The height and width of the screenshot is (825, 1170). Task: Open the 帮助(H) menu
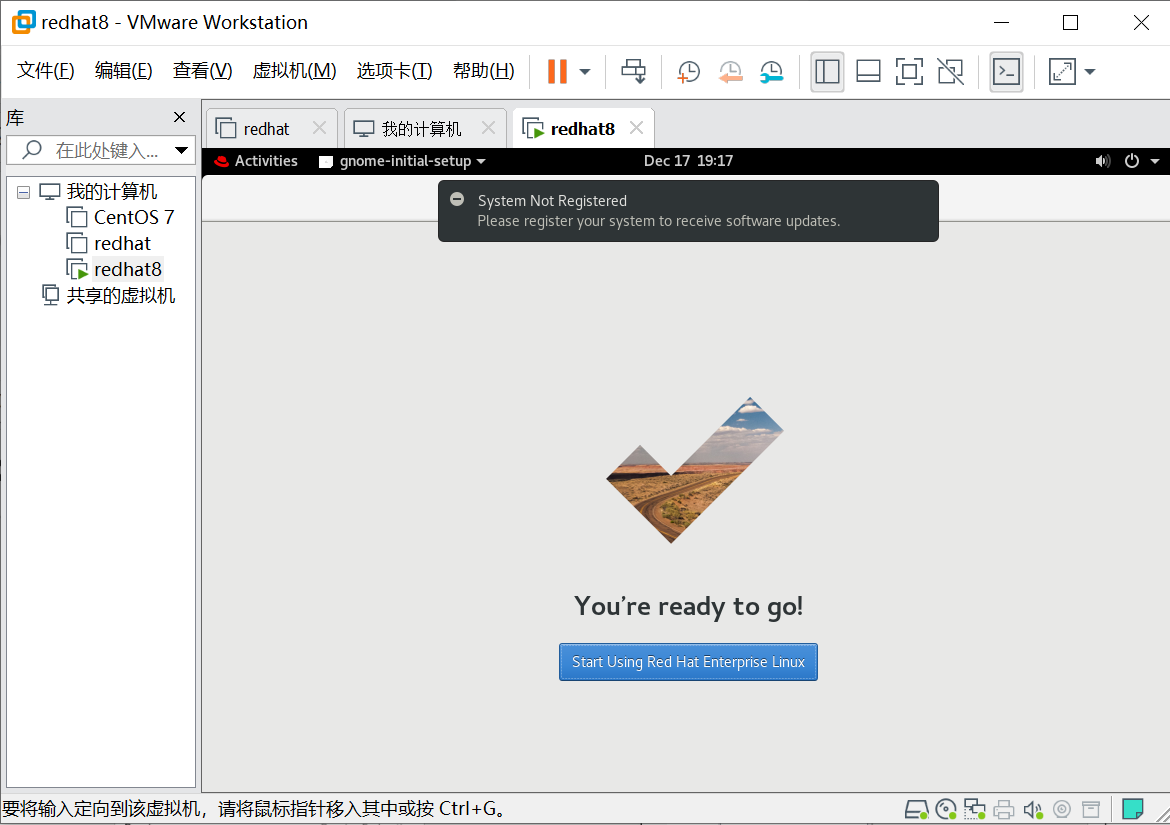pyautogui.click(x=484, y=71)
